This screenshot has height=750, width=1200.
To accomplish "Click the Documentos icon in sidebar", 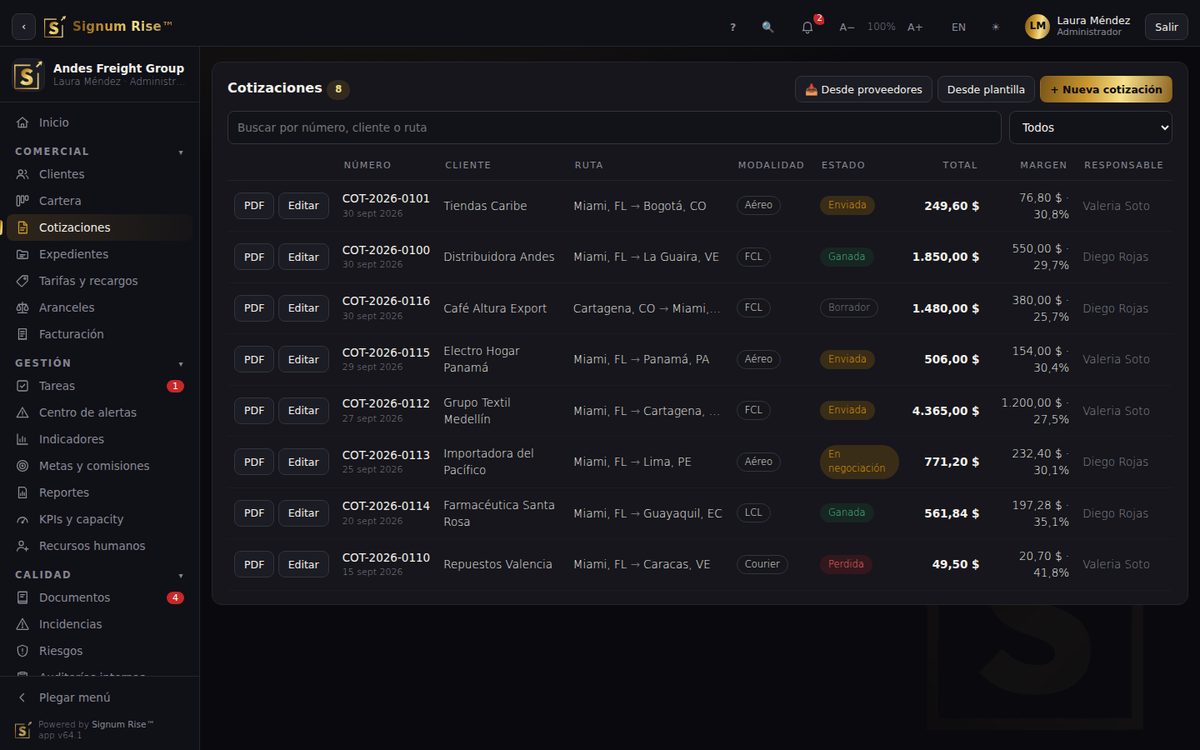I will point(23,597).
